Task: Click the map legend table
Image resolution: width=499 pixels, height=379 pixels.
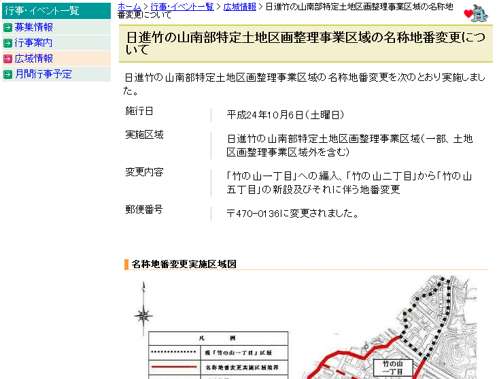Action: coord(218,355)
